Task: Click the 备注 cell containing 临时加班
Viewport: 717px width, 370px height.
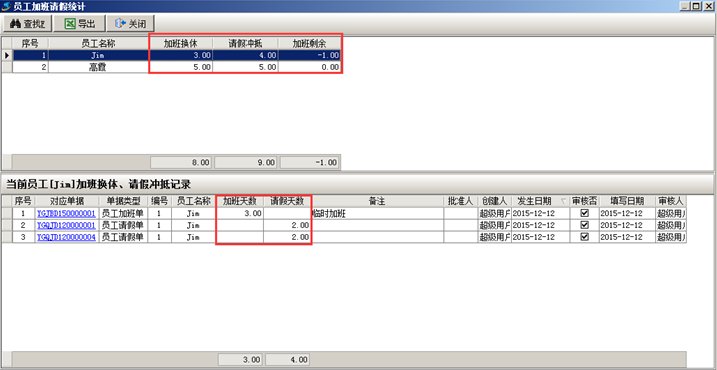Action: [377, 213]
